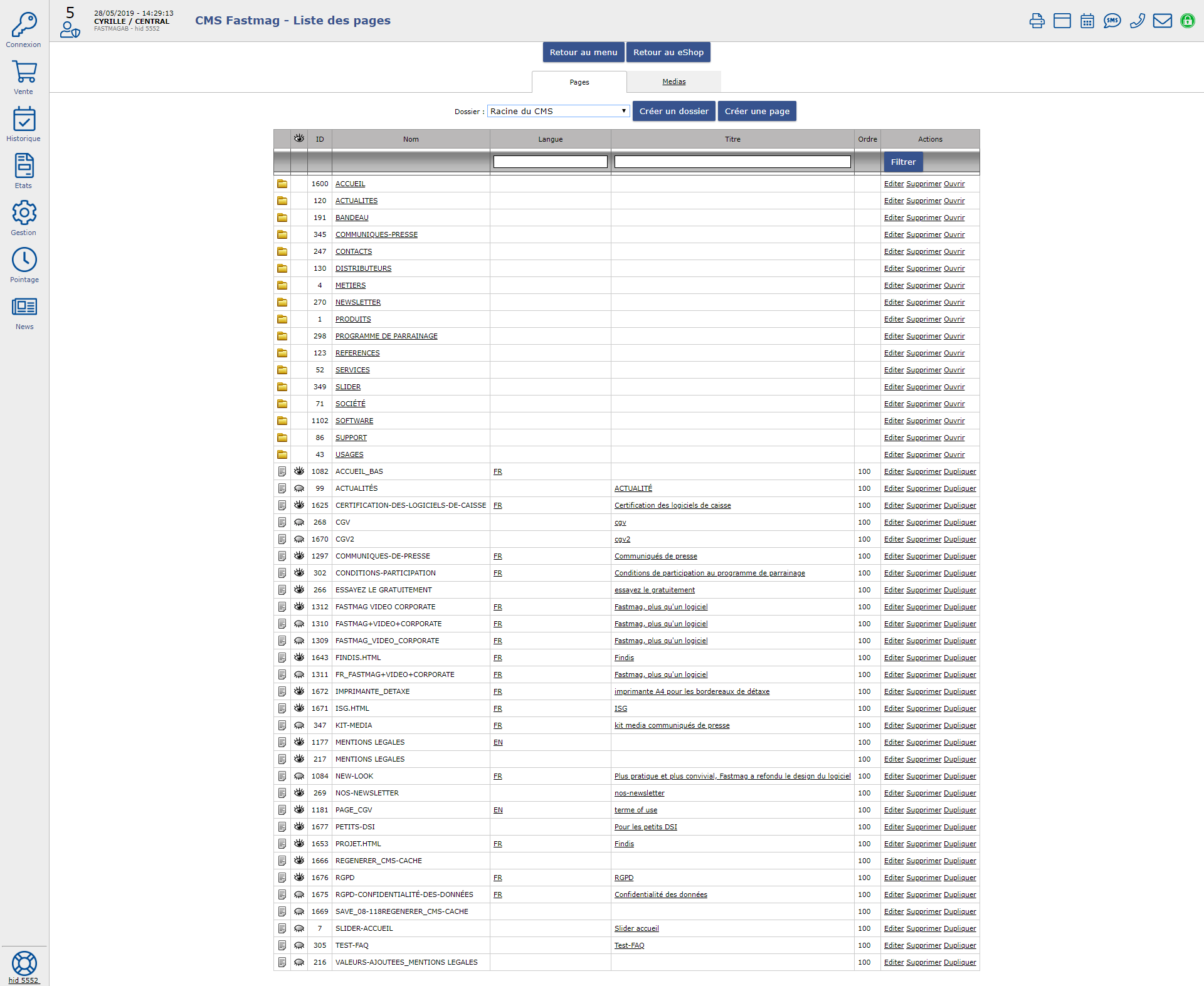This screenshot has width=1204, height=986.
Task: Open the PROGRAMME DE PARRAINAGE folder link
Action: [x=386, y=336]
